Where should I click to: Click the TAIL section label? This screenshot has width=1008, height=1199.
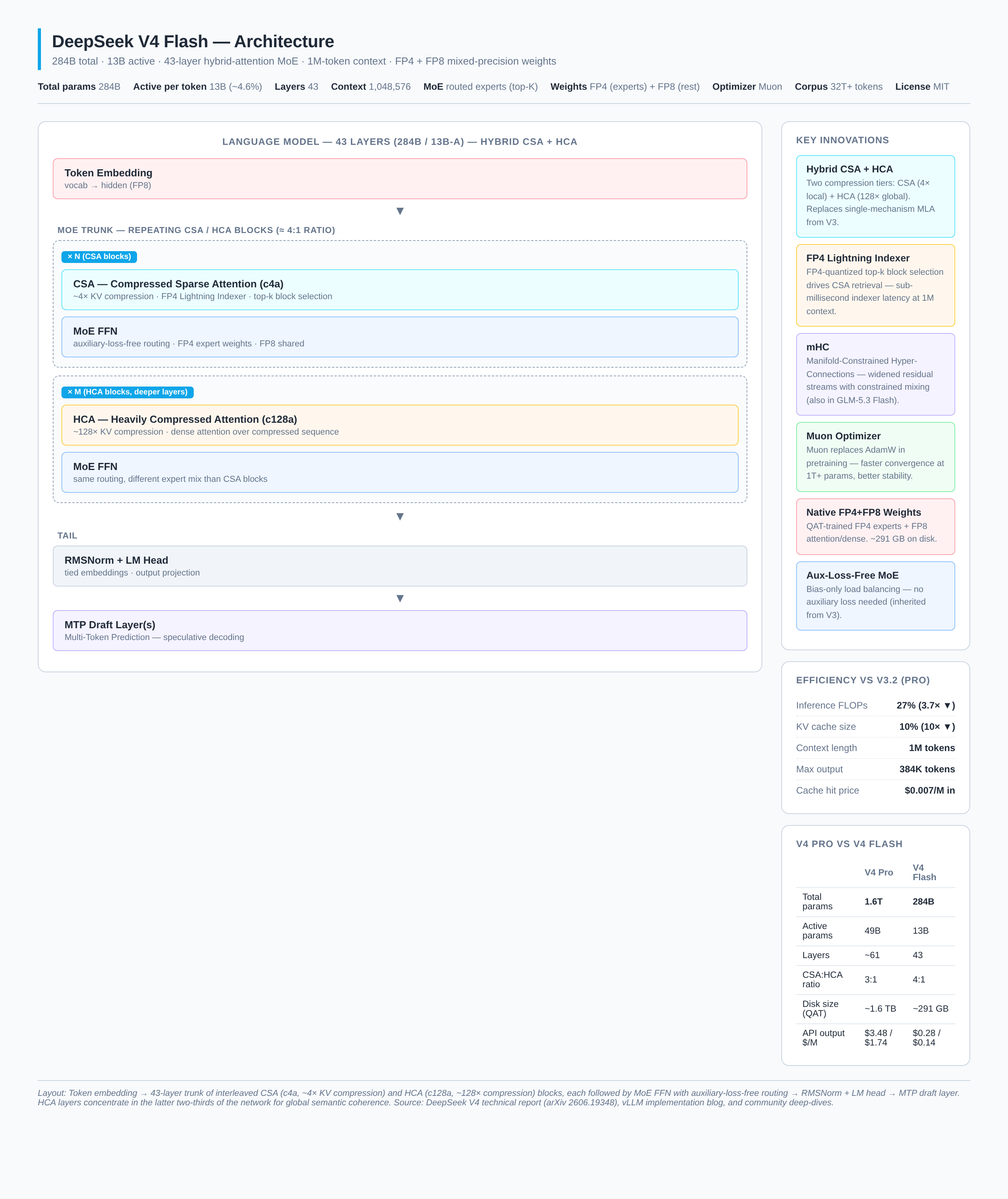67,536
